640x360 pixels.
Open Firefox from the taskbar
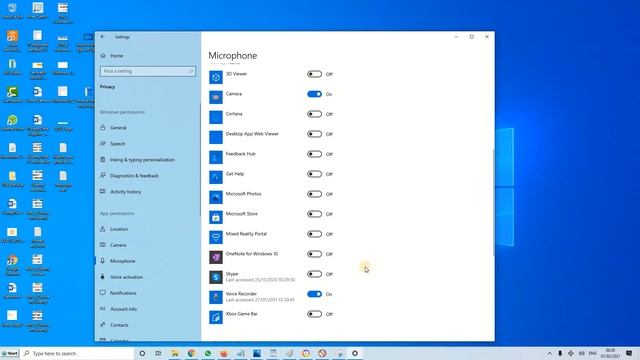pyautogui.click(x=224, y=353)
